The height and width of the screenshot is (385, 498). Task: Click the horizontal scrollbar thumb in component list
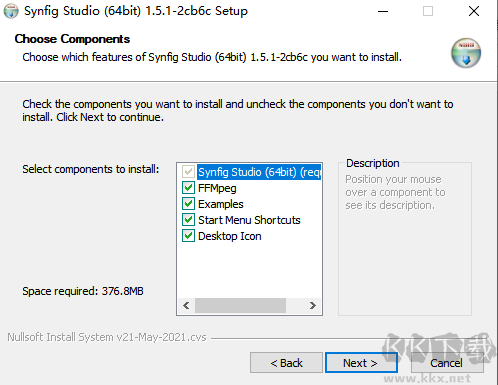240,305
